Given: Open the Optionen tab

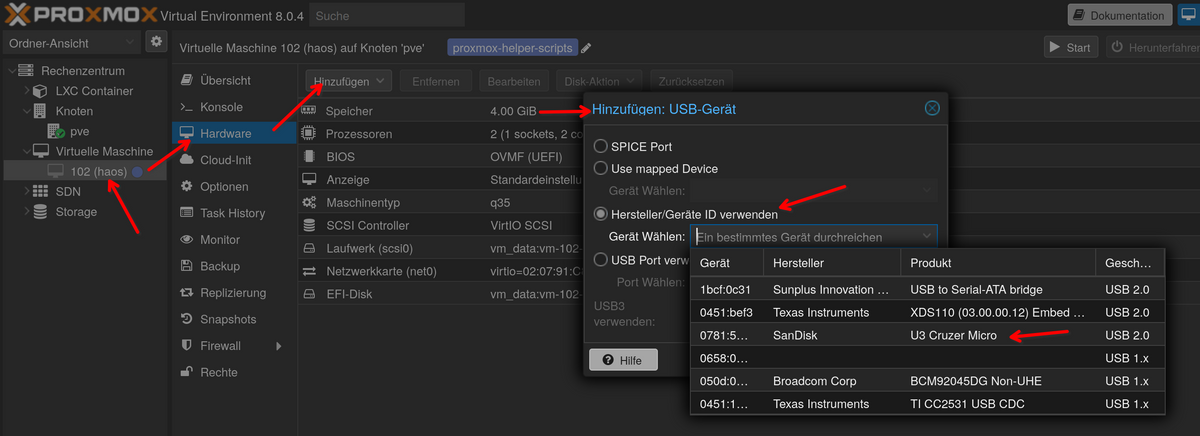Looking at the screenshot, I should click(235, 187).
